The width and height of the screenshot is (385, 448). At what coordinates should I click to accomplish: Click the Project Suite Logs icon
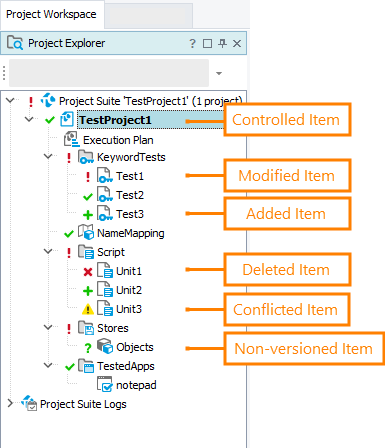[x=29, y=403]
